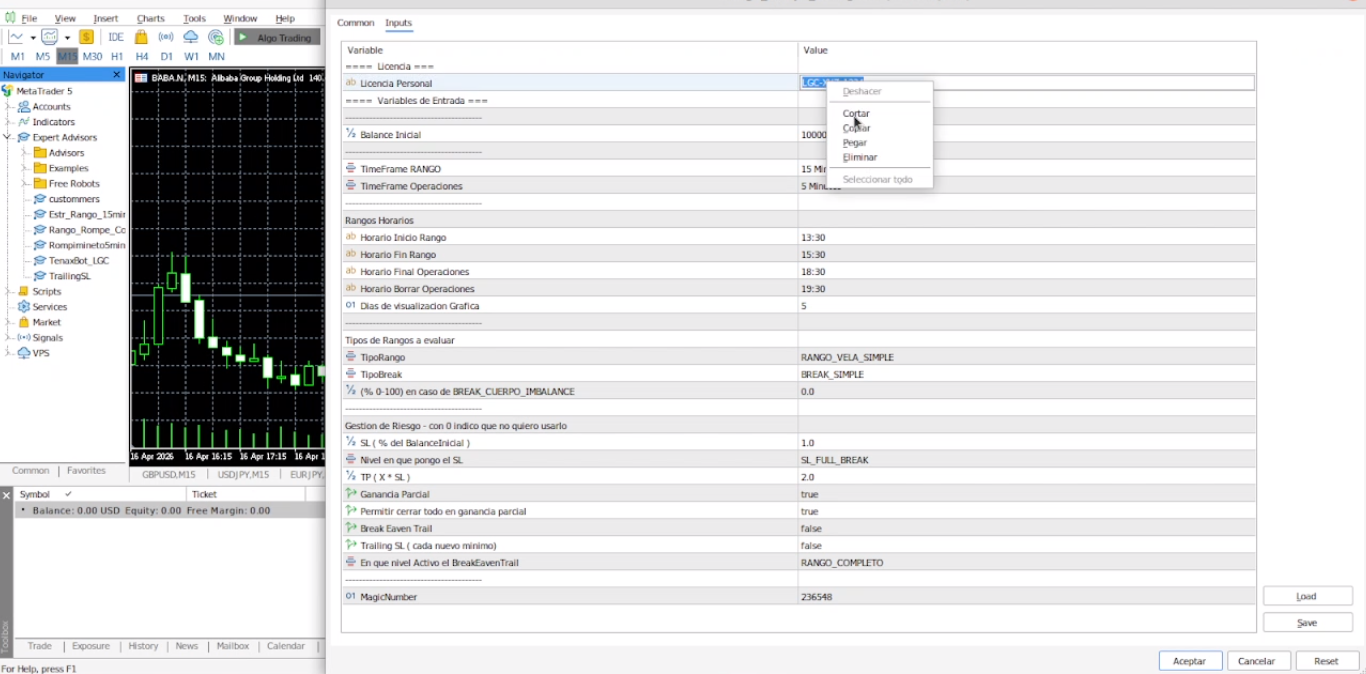Open the templates dropdown arrow
The image size is (1366, 674).
(x=67, y=38)
